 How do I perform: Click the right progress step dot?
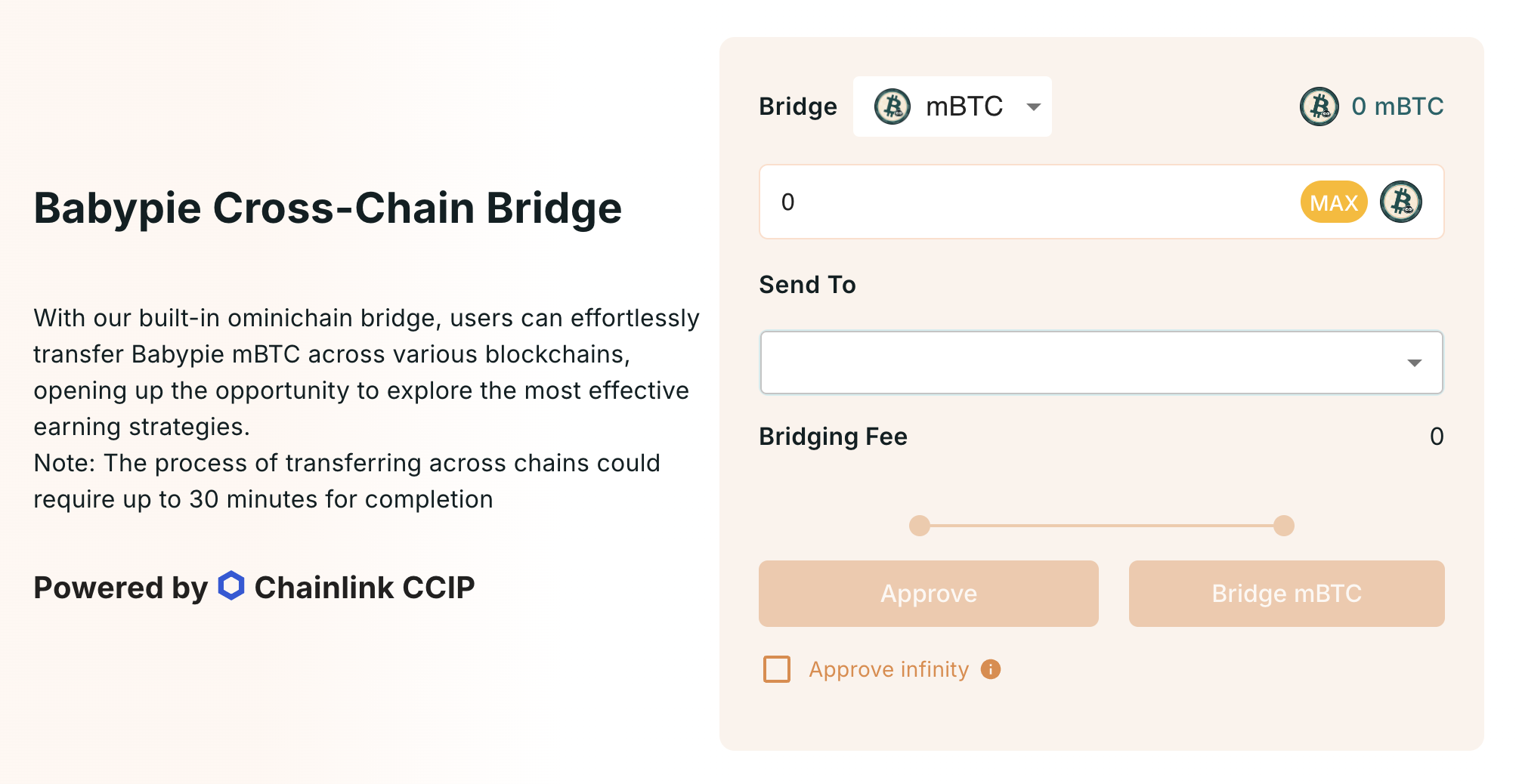pyautogui.click(x=1283, y=526)
